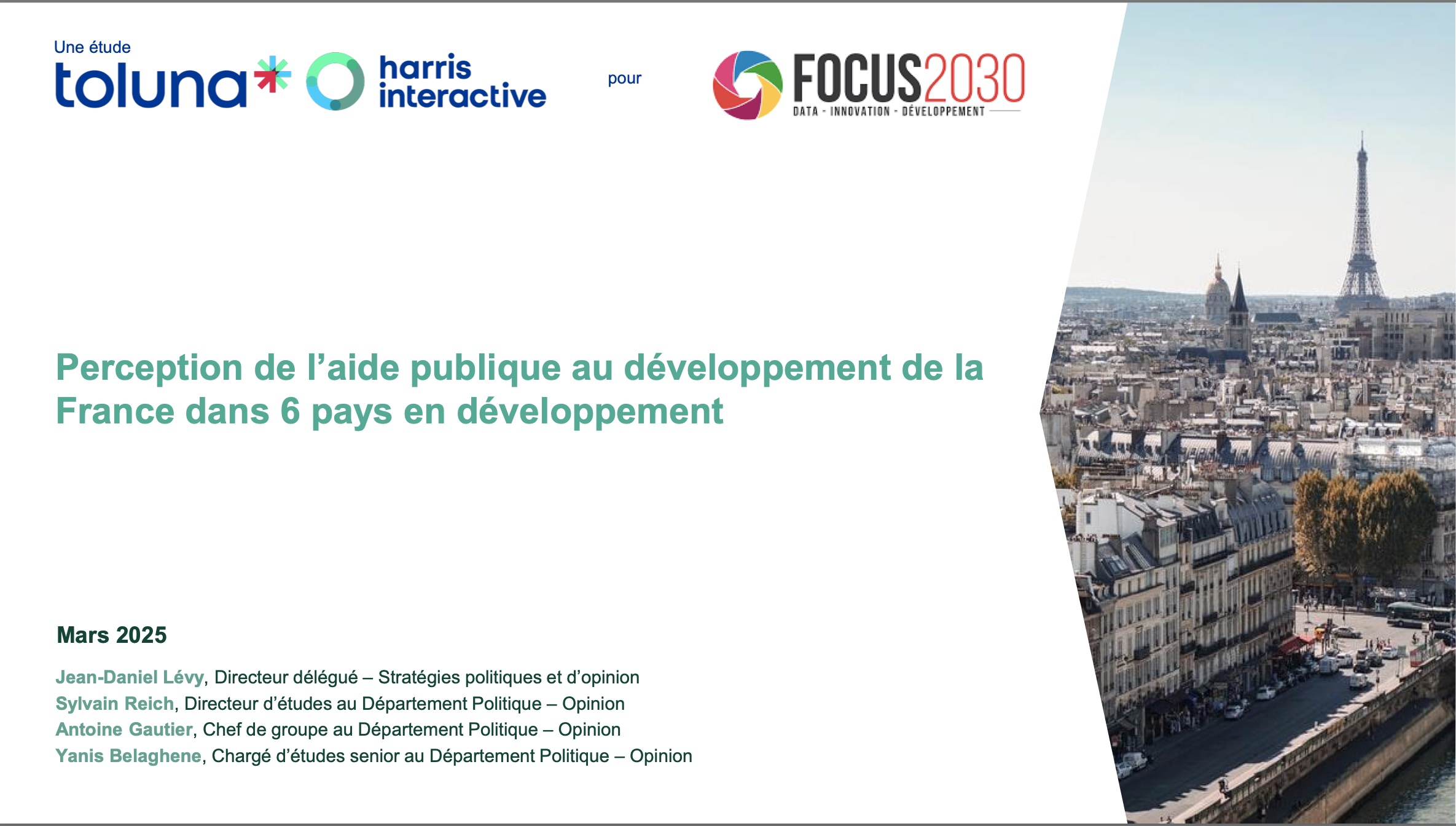Click the 'Mars 2025' date text

(x=112, y=635)
